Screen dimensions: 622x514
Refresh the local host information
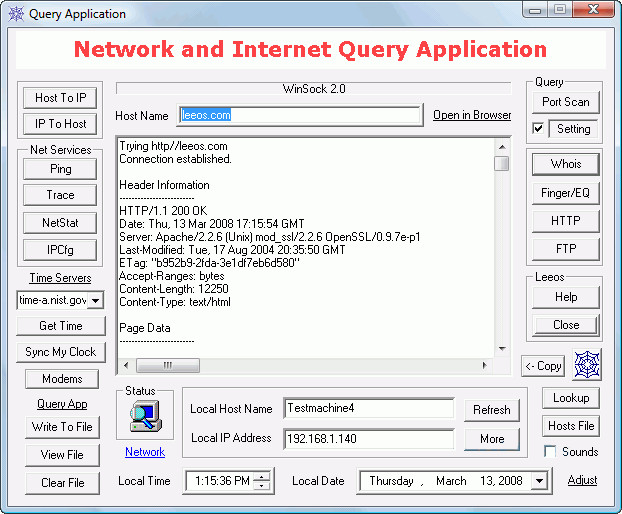pos(492,410)
